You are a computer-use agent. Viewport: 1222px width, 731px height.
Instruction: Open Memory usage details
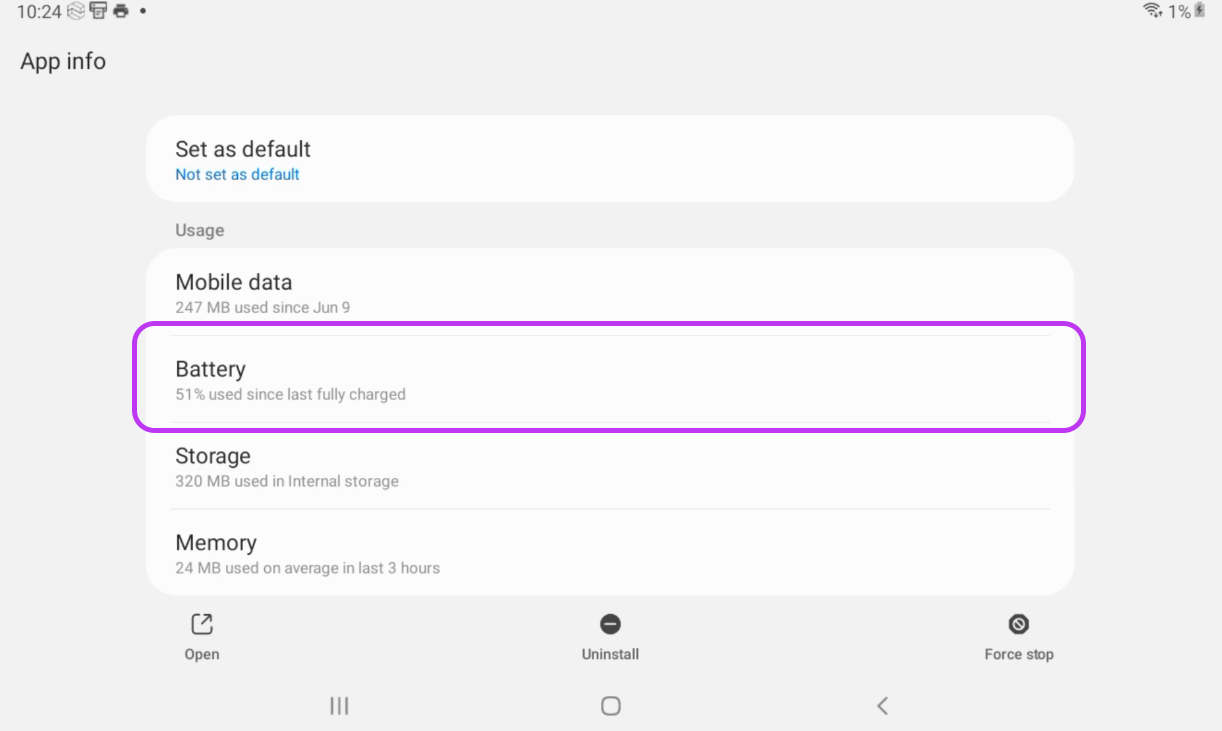(x=609, y=553)
